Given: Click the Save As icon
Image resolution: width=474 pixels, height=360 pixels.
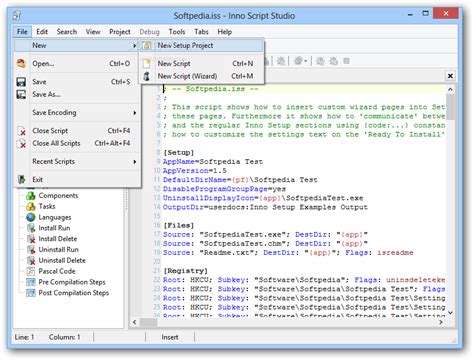Looking at the screenshot, I should [21, 95].
